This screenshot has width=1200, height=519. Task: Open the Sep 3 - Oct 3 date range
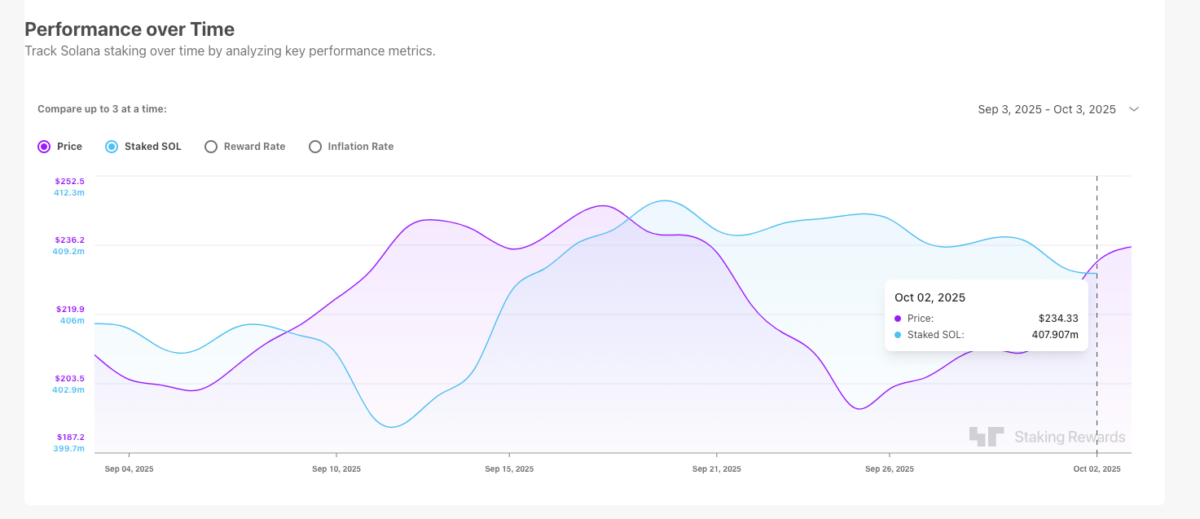click(1046, 110)
